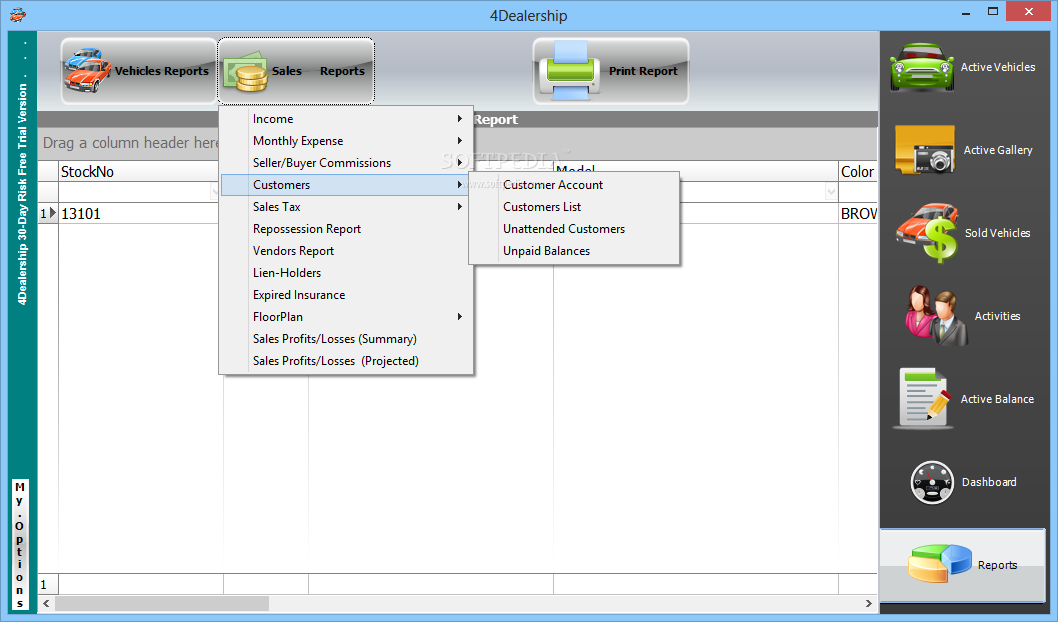Choose Unpaid Balances report
Viewport: 1058px width, 622px height.
(x=574, y=251)
